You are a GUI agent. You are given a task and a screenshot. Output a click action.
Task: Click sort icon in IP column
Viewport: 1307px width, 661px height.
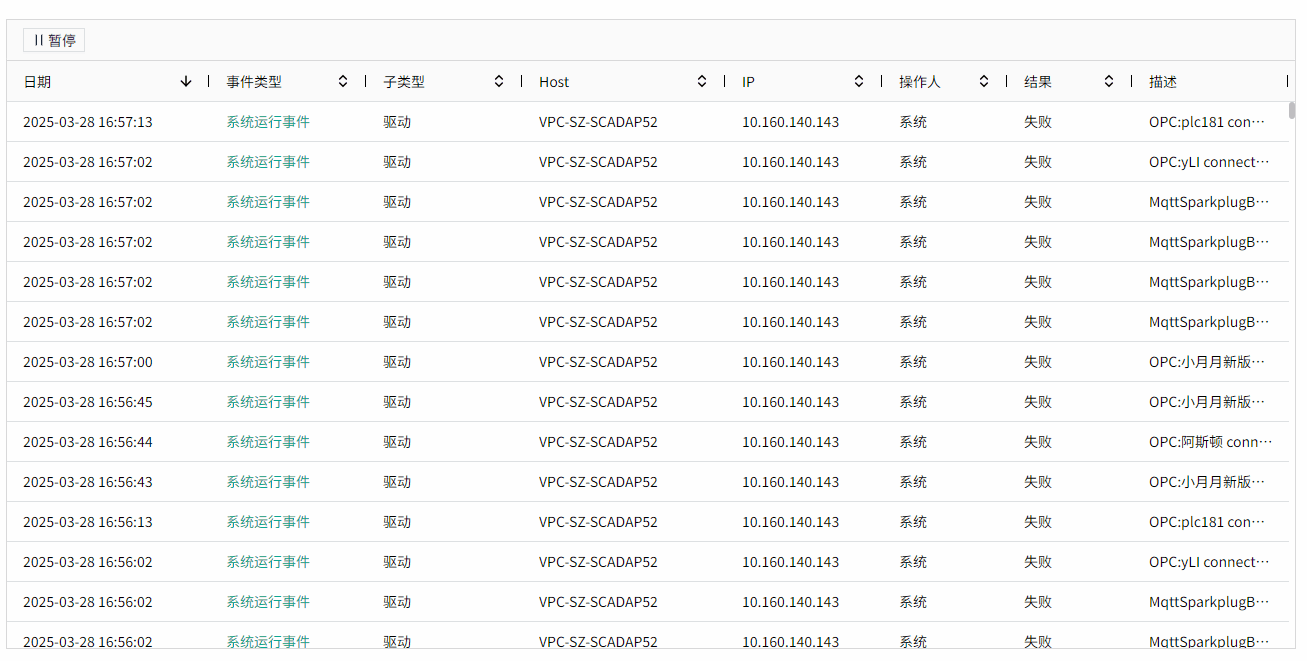coord(859,82)
